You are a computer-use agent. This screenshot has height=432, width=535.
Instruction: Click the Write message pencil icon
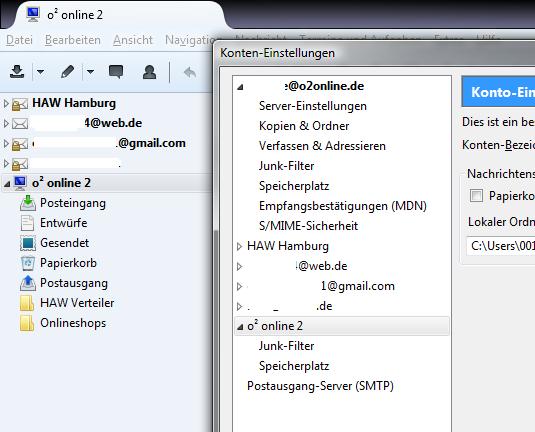[x=67, y=72]
